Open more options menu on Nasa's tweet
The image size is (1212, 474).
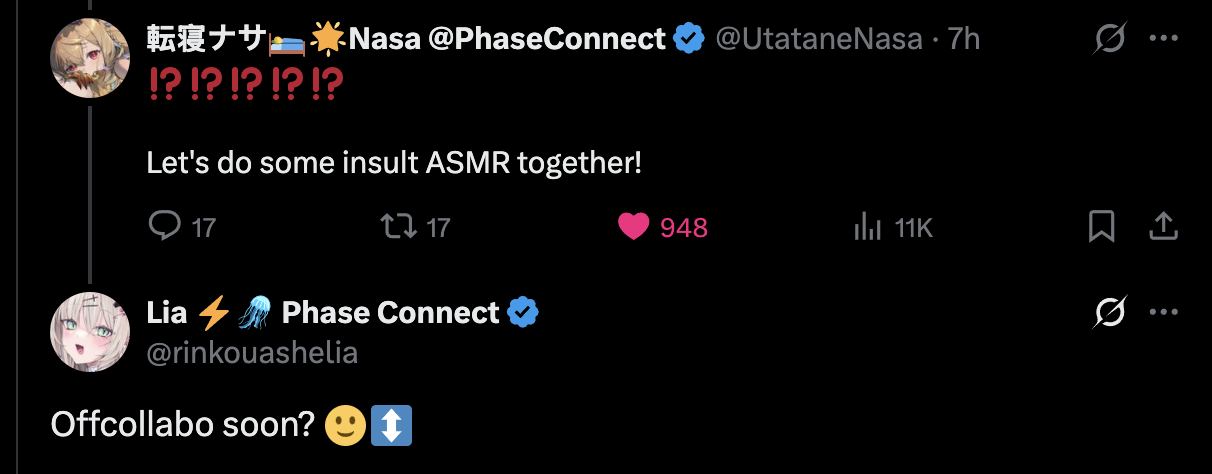coord(1164,39)
